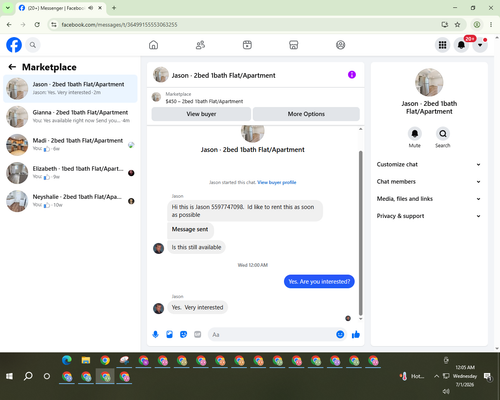Open Video/Watch icon in top navigation
This screenshot has width=500, height=400.
247,45
